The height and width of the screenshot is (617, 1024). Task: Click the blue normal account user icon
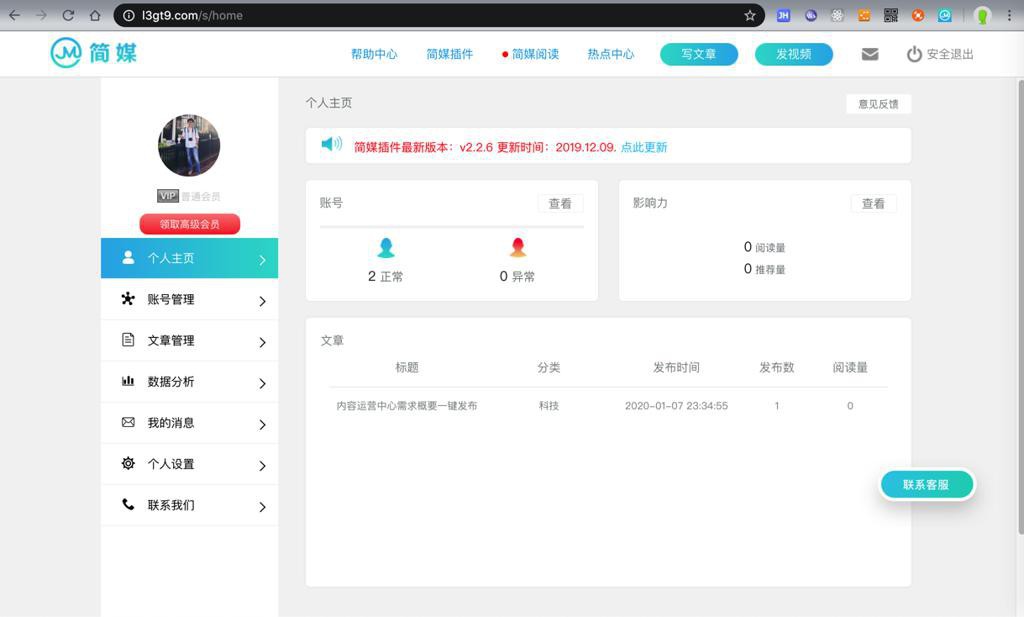386,247
